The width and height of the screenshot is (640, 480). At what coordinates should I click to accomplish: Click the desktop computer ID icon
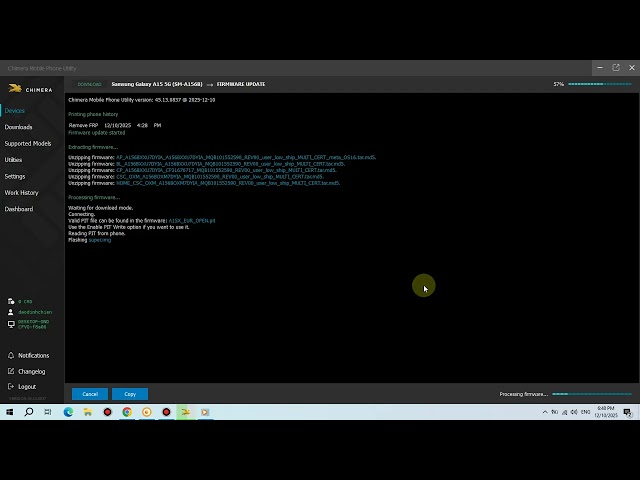(x=11, y=324)
